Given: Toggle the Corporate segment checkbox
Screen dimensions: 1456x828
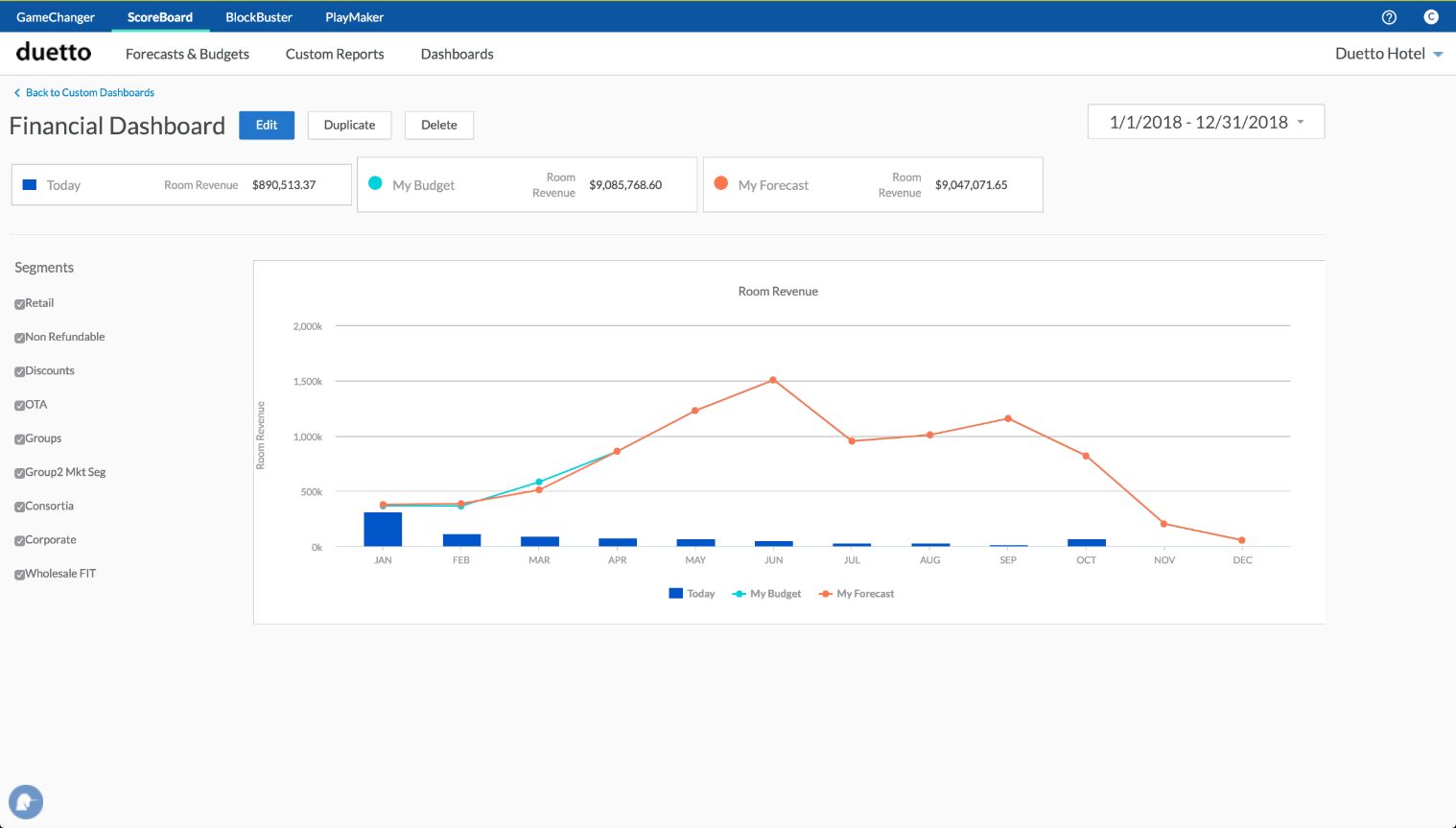Looking at the screenshot, I should tap(20, 541).
